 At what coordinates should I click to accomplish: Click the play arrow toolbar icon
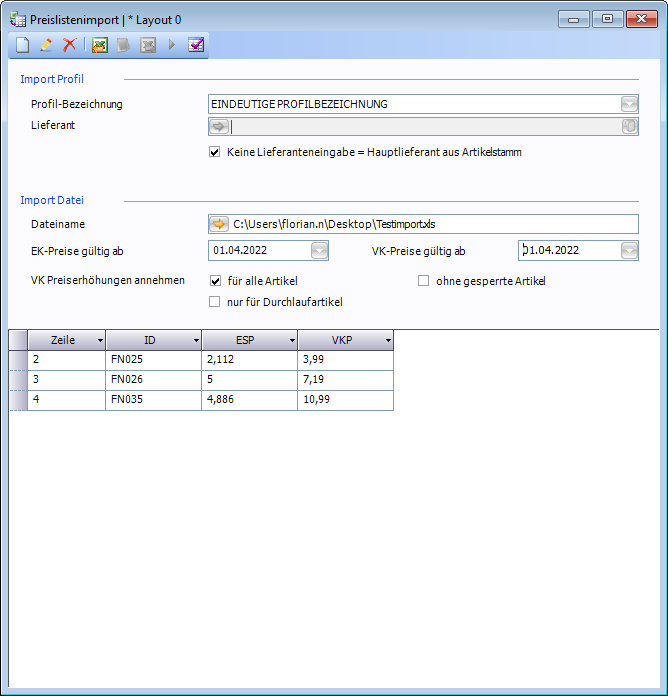coord(171,45)
